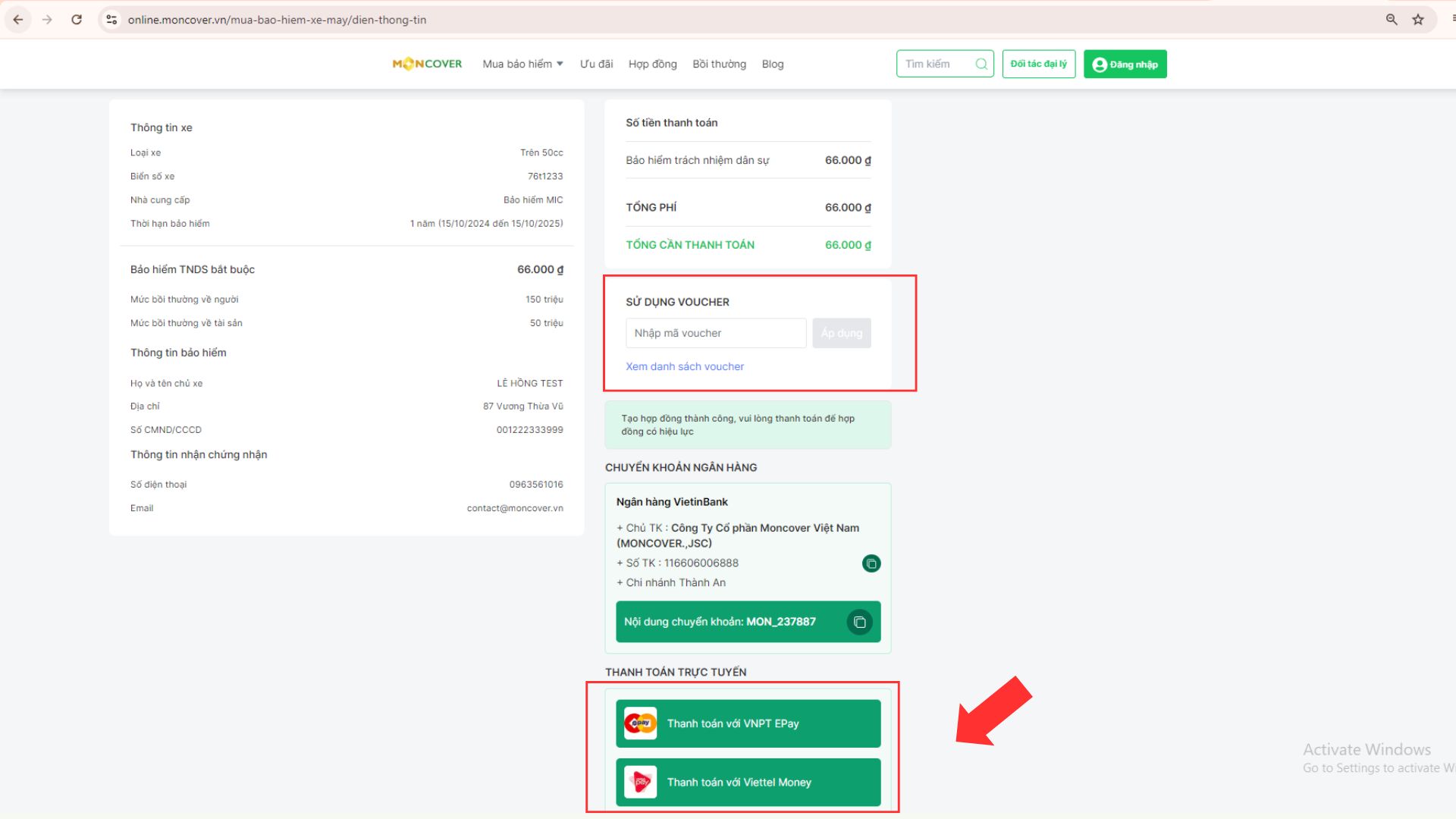Copy transfer content MON_237887
The width and height of the screenshot is (1456, 819).
[x=859, y=622]
